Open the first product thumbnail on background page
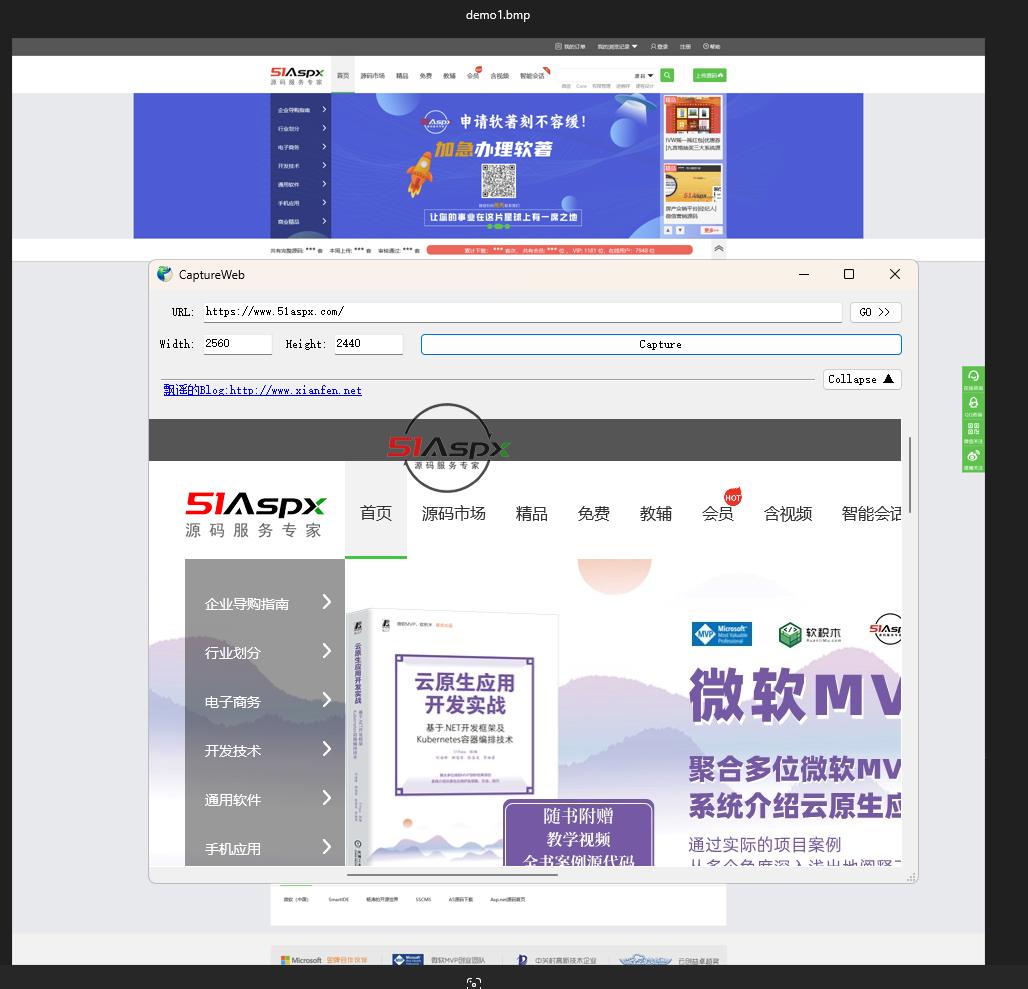This screenshot has height=989, width=1028. 693,116
